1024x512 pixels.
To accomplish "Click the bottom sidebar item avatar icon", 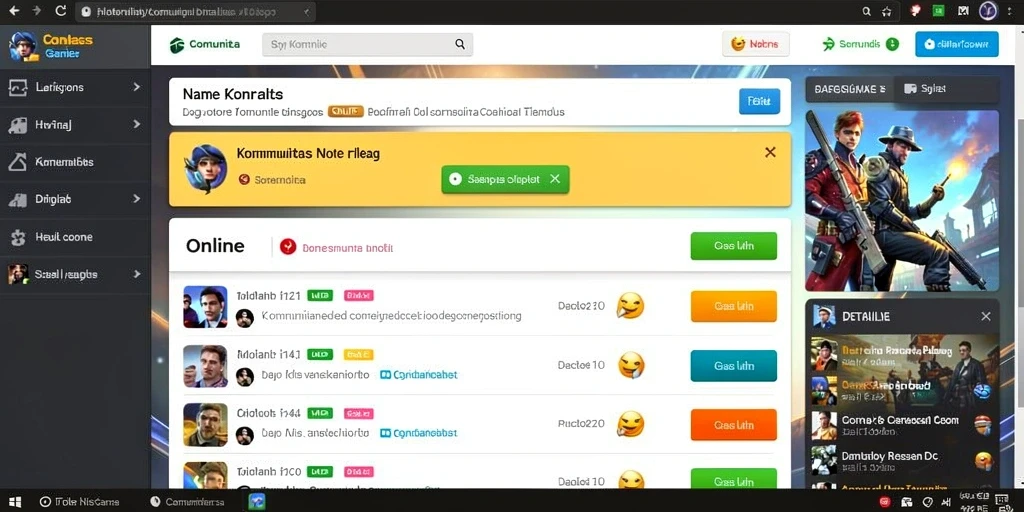I will click(x=18, y=274).
